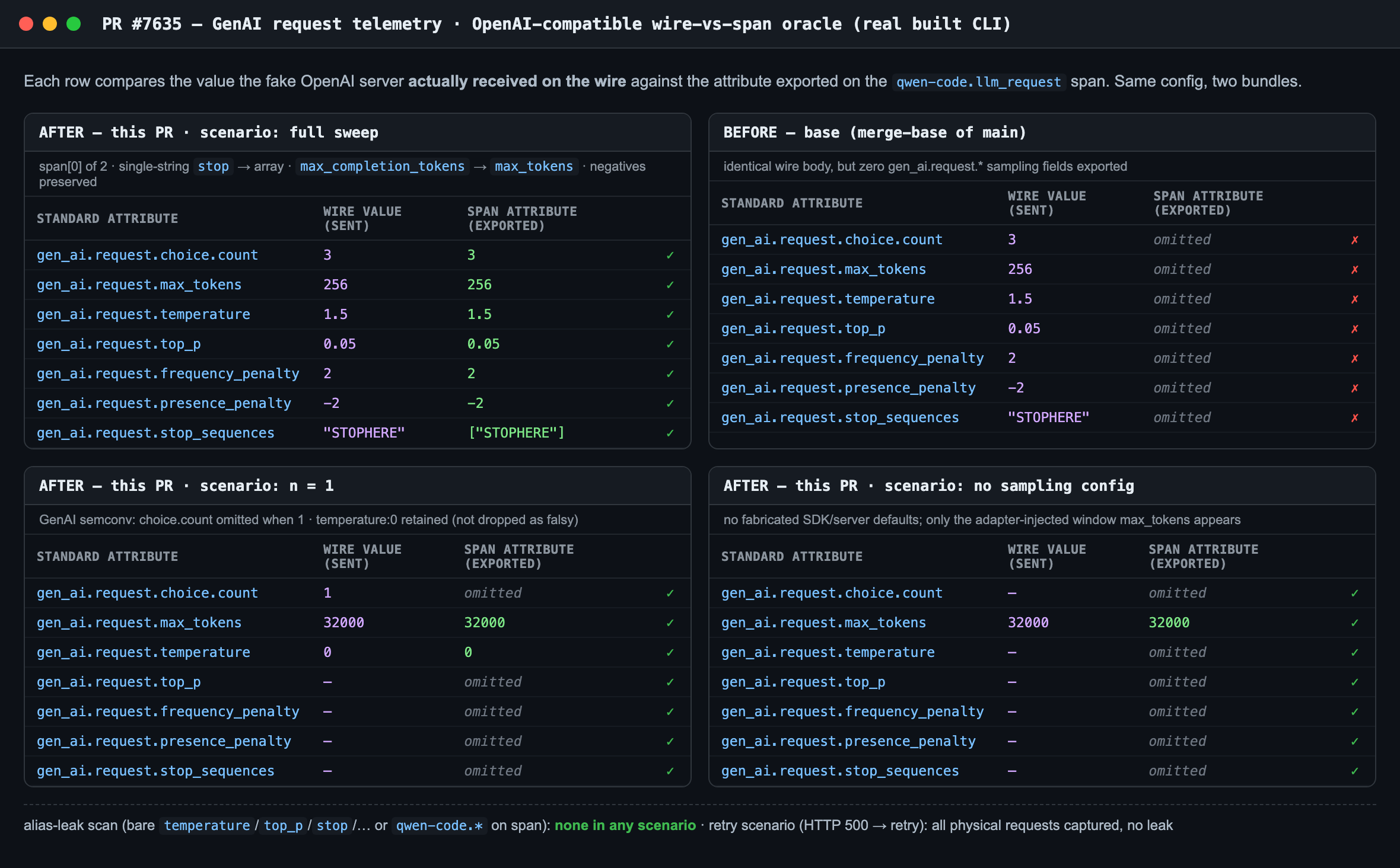Screen dimensions: 1400x868
Task: Click the red cross for presence_penalty in BEFORE panel
Action: [1355, 388]
